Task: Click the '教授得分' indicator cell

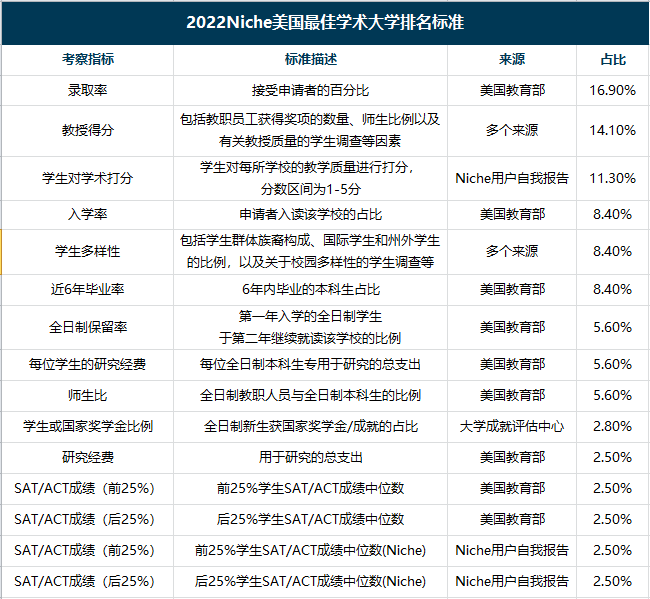Action: pyautogui.click(x=87, y=130)
